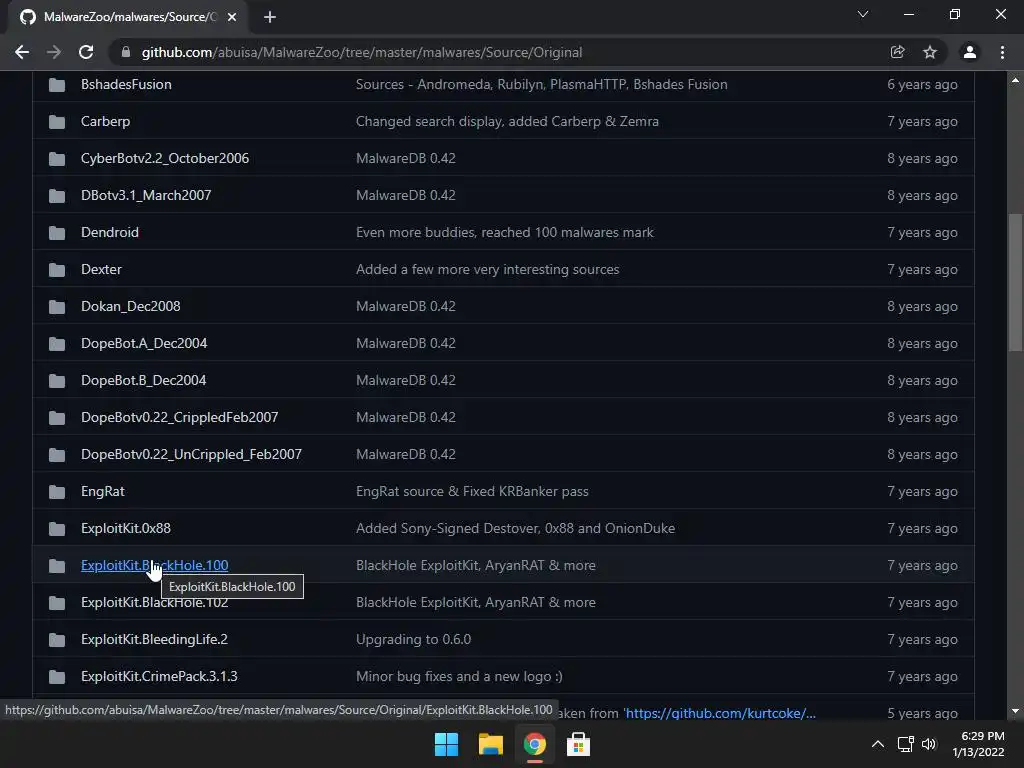Open the BshadesFusion folder link
The width and height of the screenshot is (1024, 768).
(126, 84)
